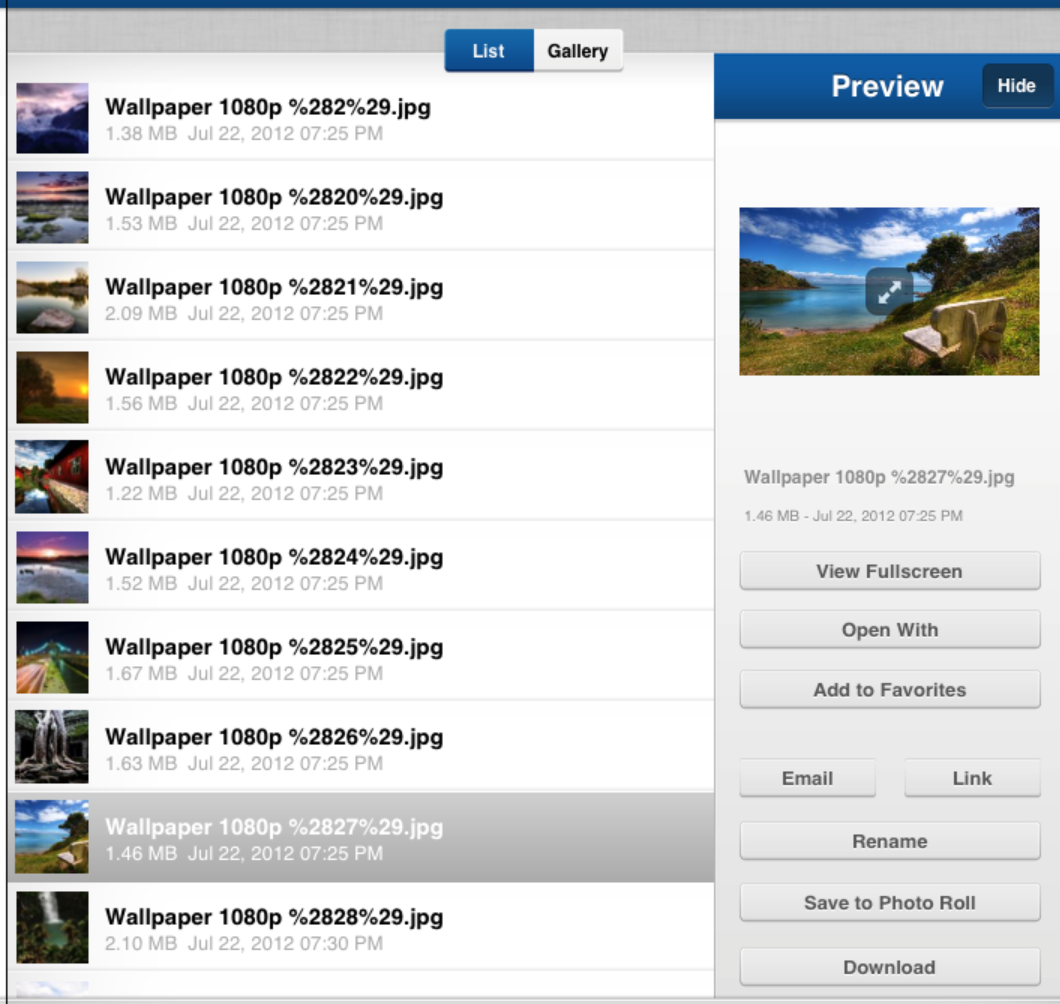
Task: Select file name Wallpaper 1080p %2821%29.jpg
Action: click(274, 287)
